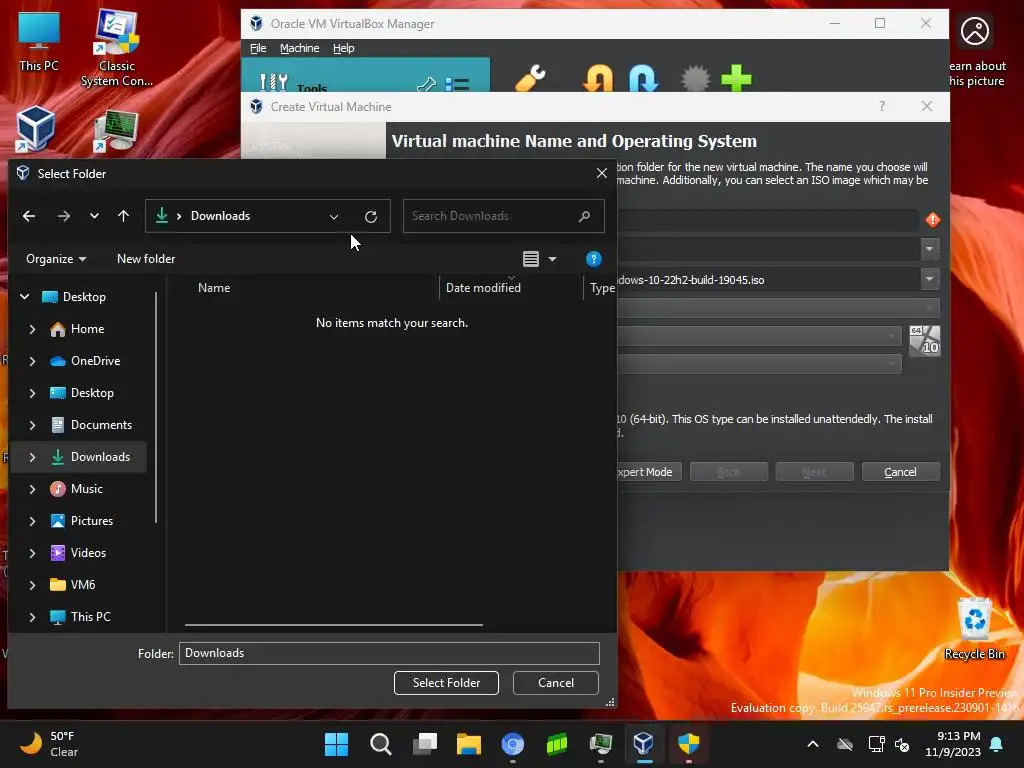Expand the OneDrive tree node
Viewport: 1024px width, 768px height.
click(x=32, y=361)
